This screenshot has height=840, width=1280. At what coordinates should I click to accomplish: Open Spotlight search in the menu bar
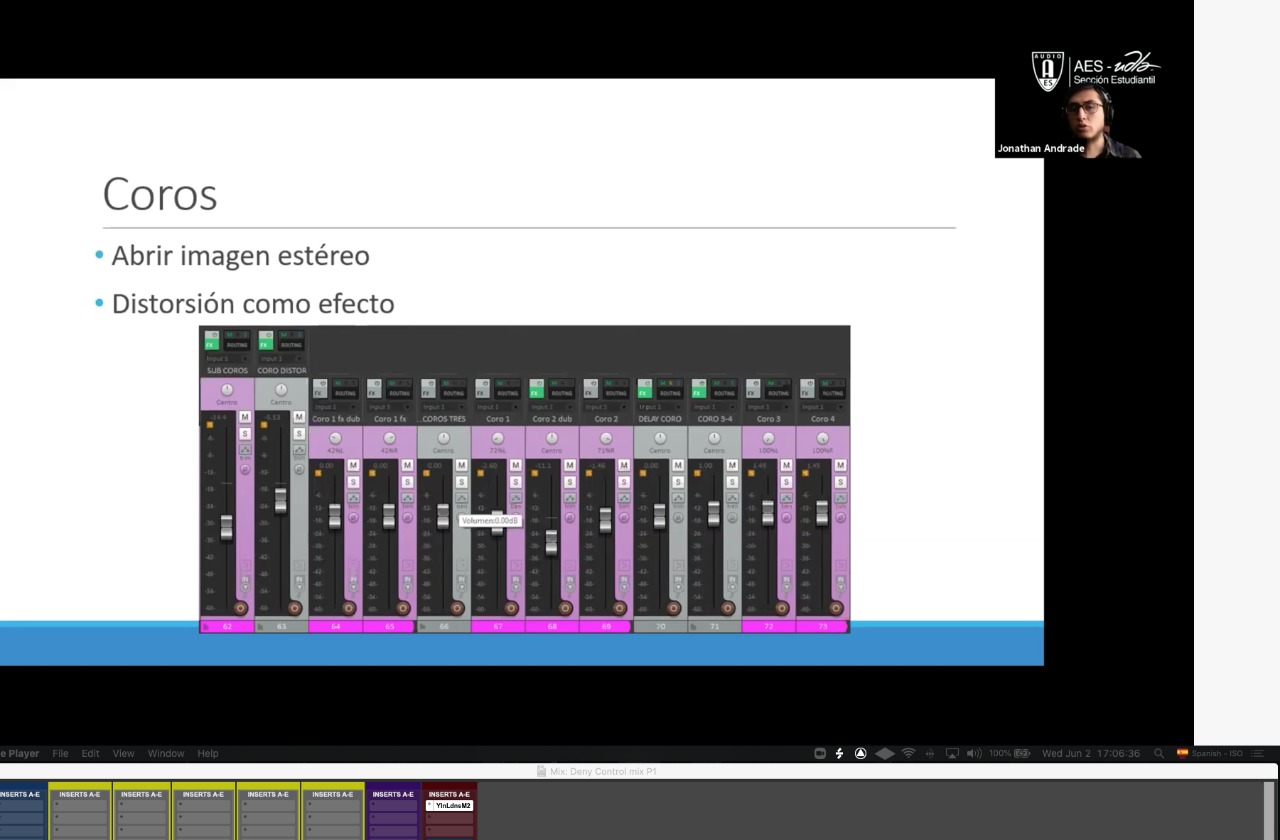click(x=1158, y=753)
